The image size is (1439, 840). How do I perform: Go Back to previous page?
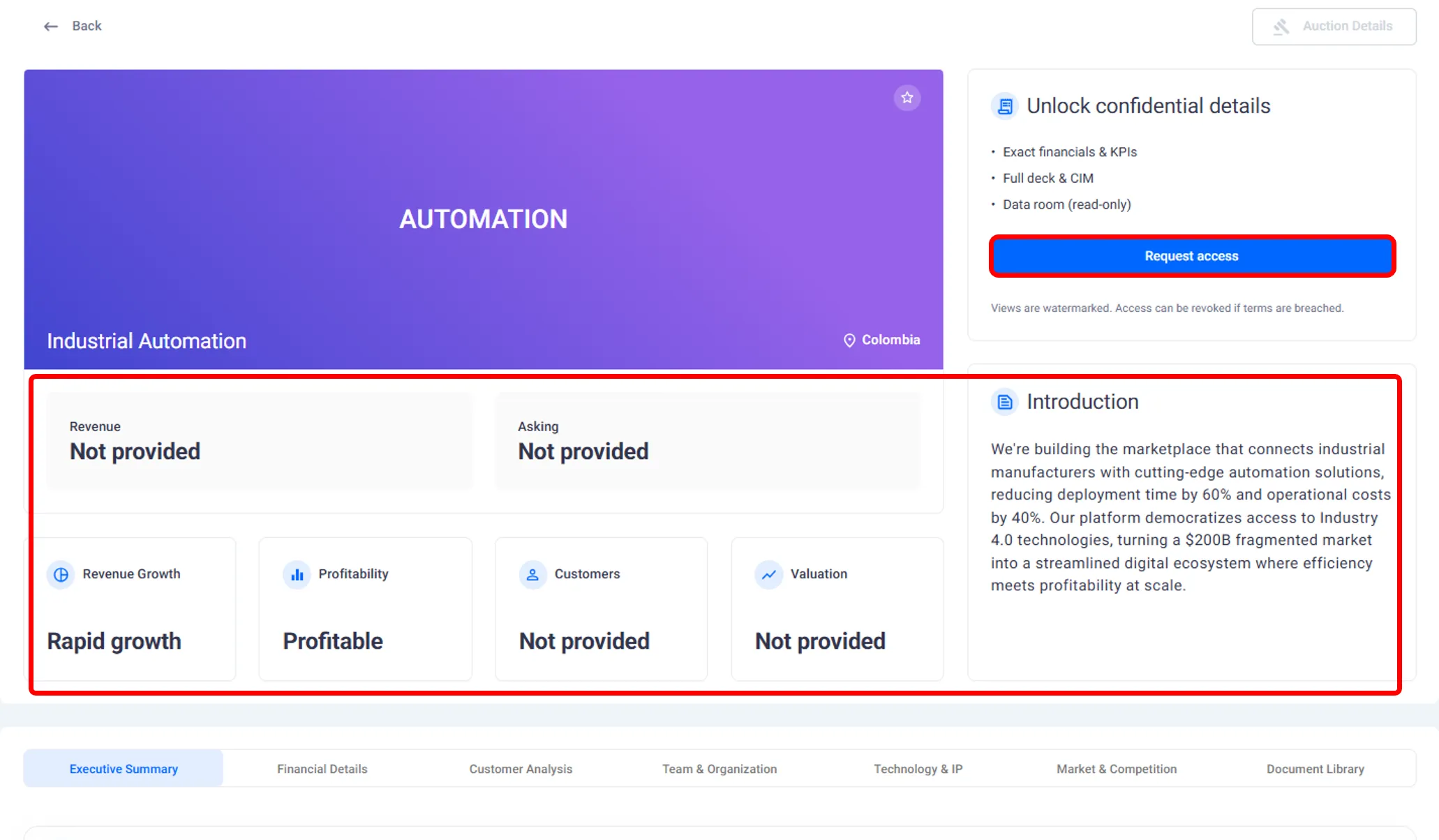87,26
